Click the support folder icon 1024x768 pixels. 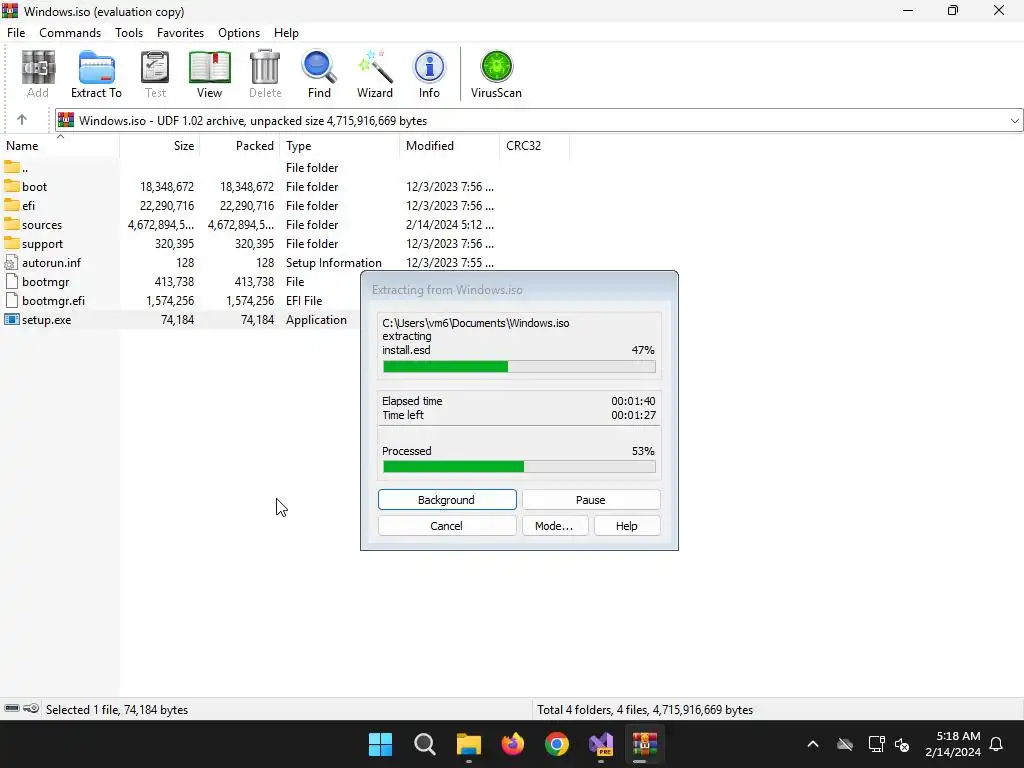pos(12,243)
